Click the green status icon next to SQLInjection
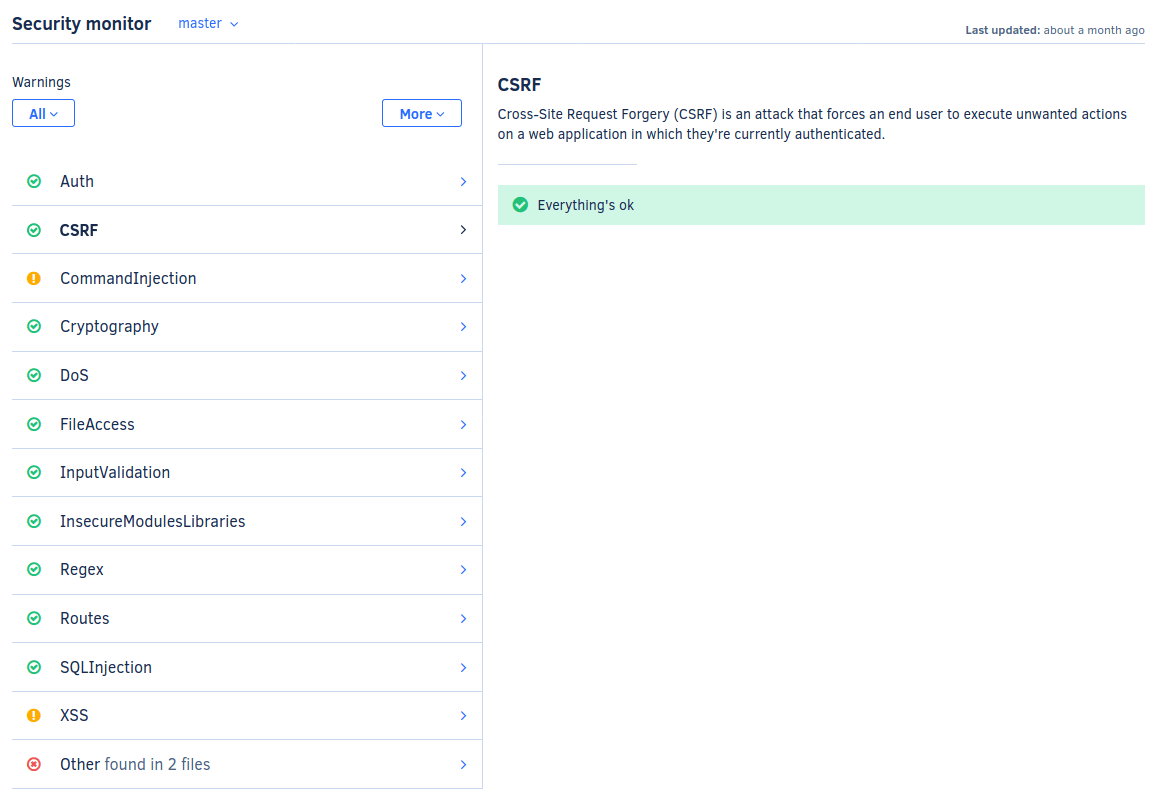The image size is (1157, 792). tap(34, 667)
